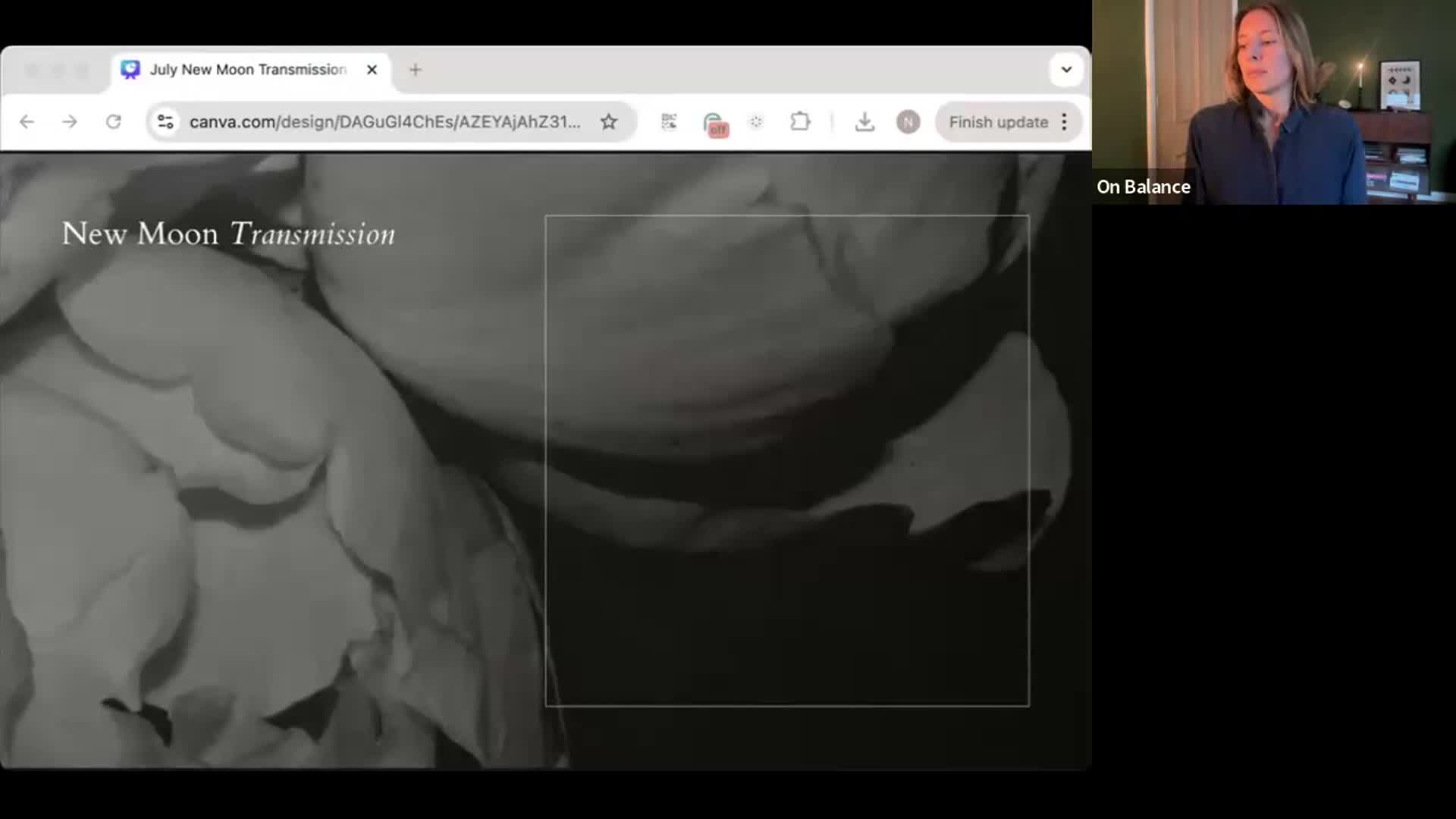Image resolution: width=1456 pixels, height=819 pixels.
Task: Click the canva.com URL in the address bar
Action: pyautogui.click(x=384, y=122)
